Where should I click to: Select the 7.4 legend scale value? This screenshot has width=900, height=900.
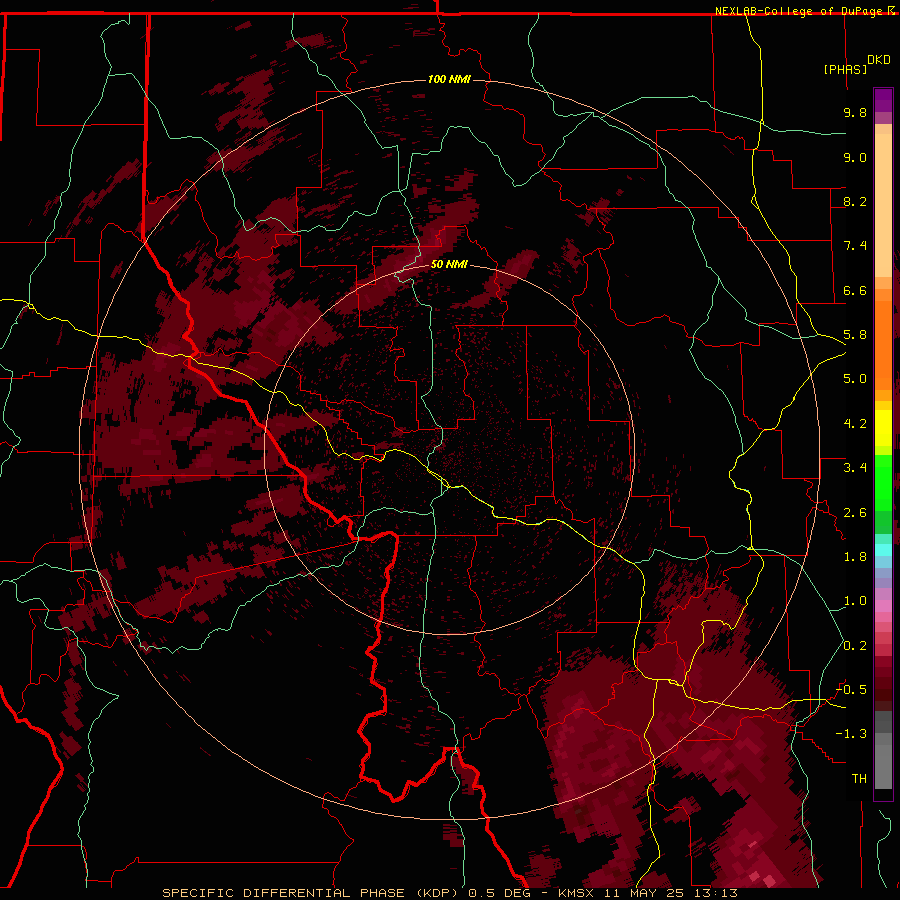(855, 246)
